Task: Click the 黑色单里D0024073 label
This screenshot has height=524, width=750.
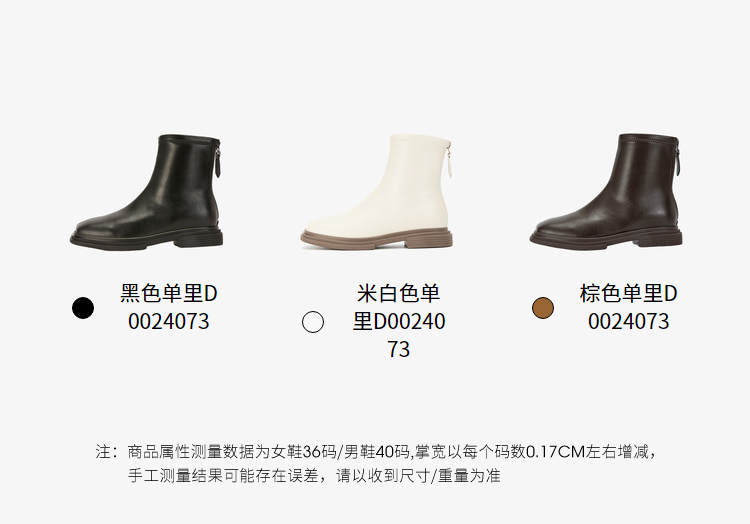Action: coord(169,307)
